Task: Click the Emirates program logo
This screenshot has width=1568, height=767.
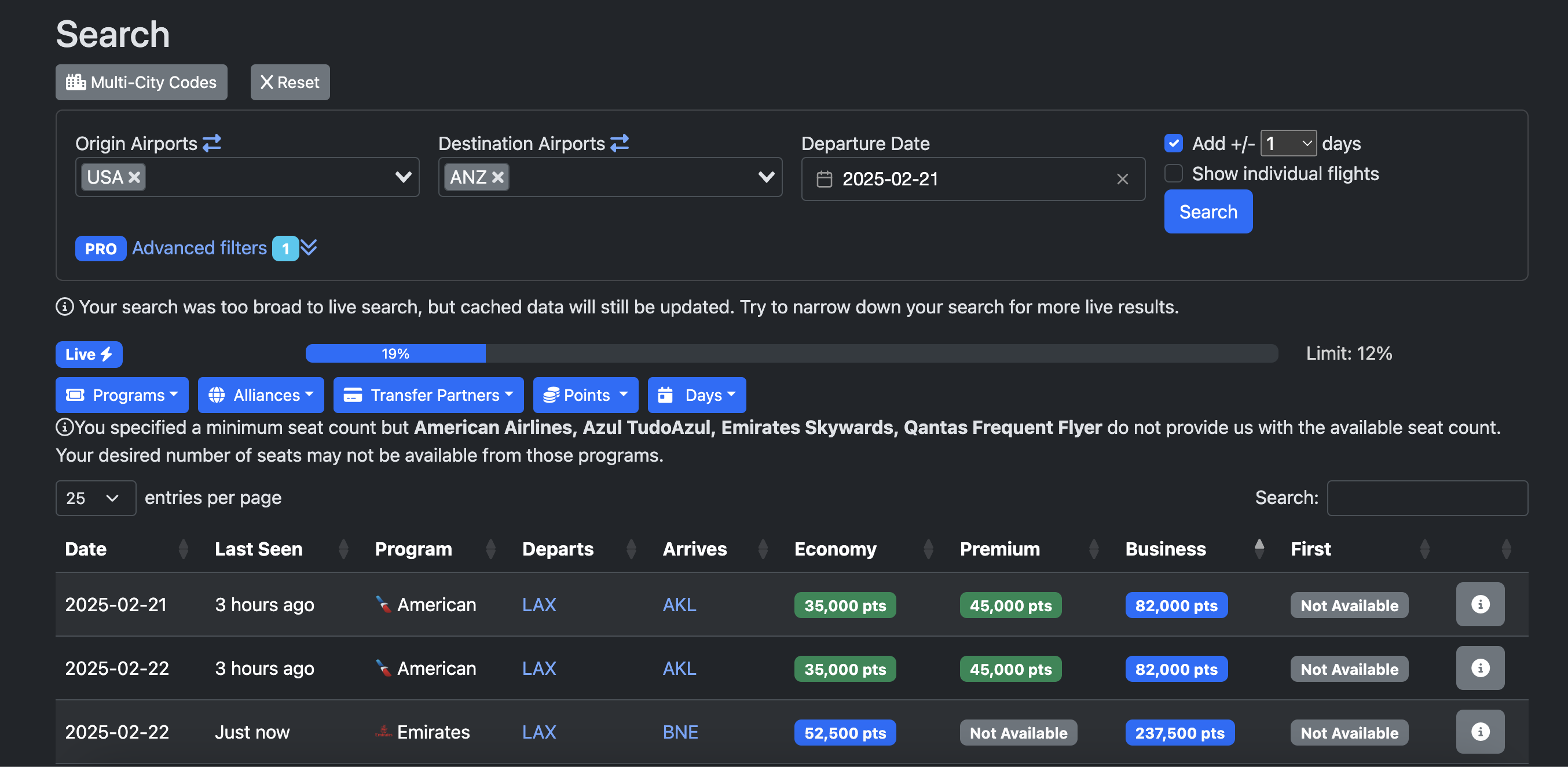Action: point(383,732)
